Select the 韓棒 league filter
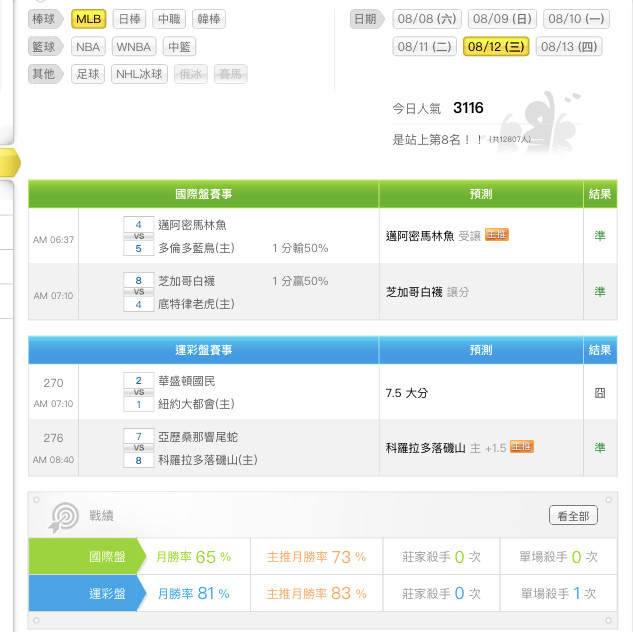The height and width of the screenshot is (632, 633). tap(209, 19)
